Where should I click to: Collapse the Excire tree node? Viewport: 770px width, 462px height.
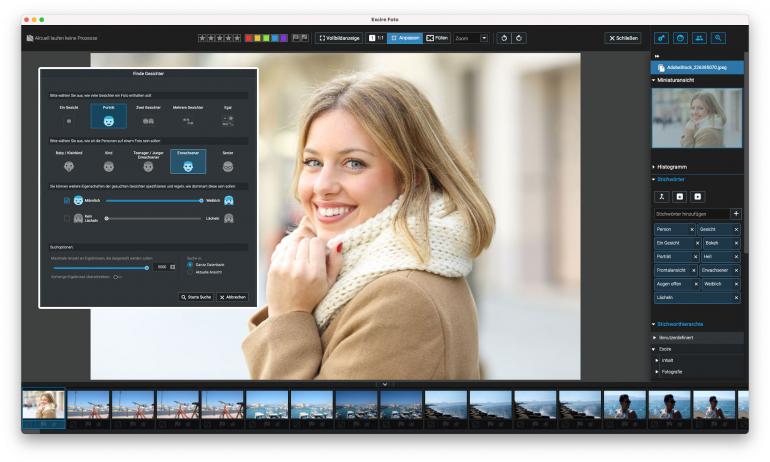pos(654,349)
